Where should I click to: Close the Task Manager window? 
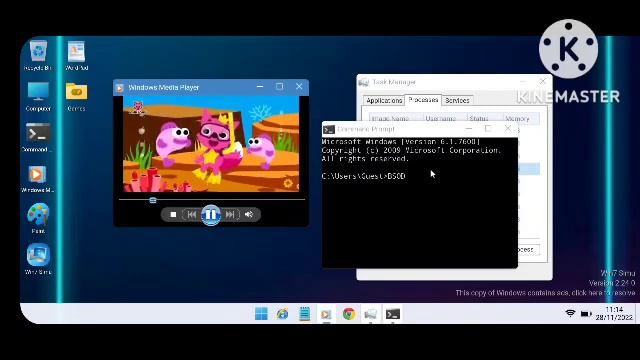pos(542,82)
